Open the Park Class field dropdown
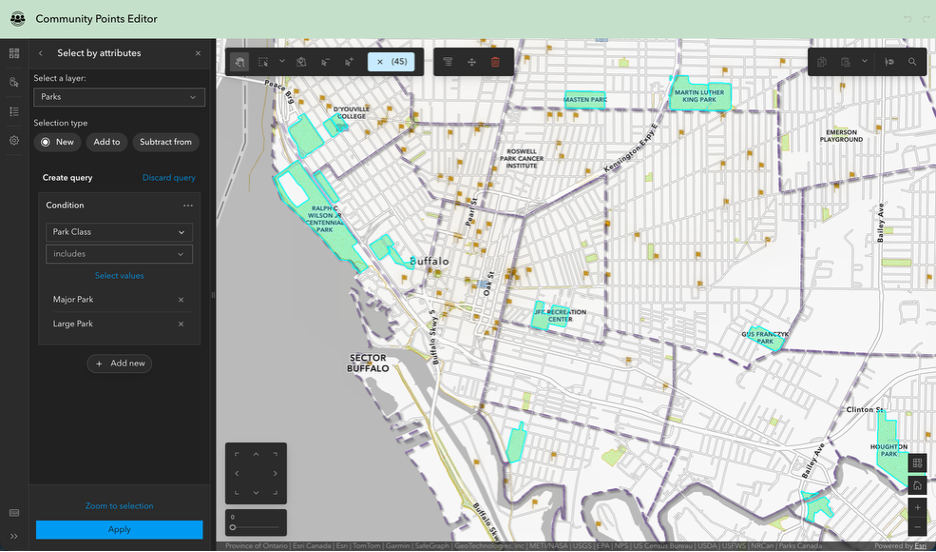 pos(119,232)
